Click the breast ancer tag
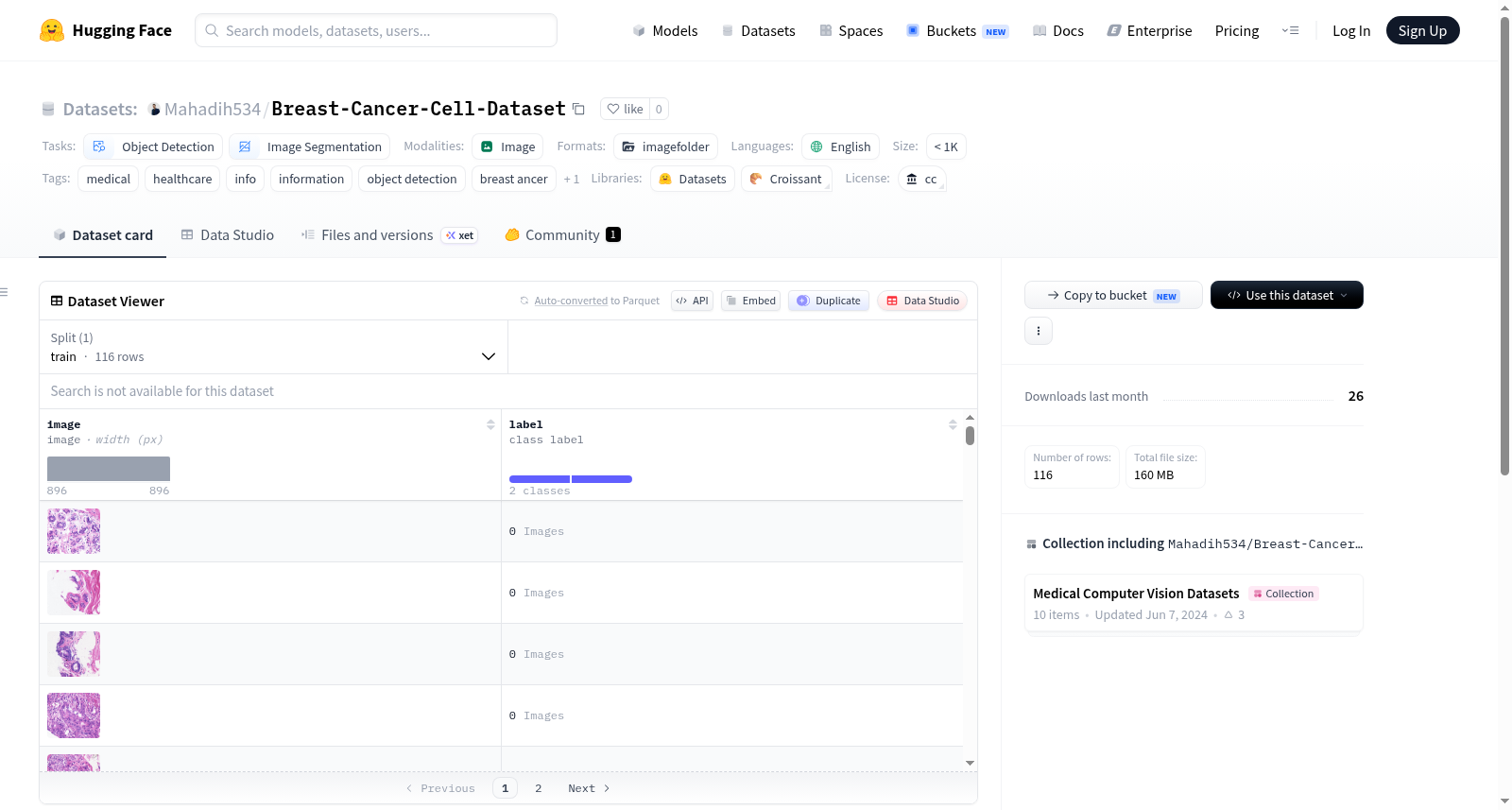This screenshot has width=1512, height=810. 514,179
